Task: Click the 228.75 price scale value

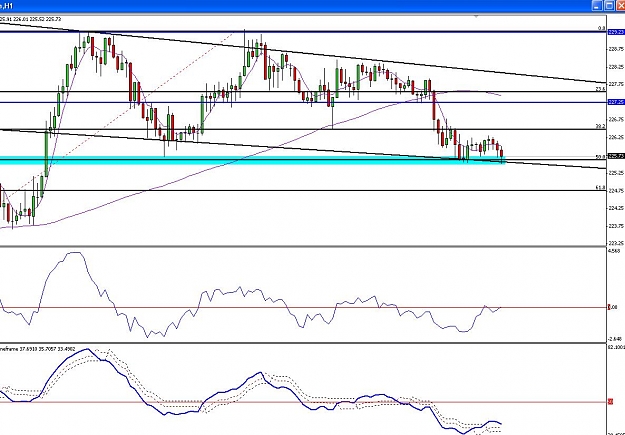Action: point(616,49)
